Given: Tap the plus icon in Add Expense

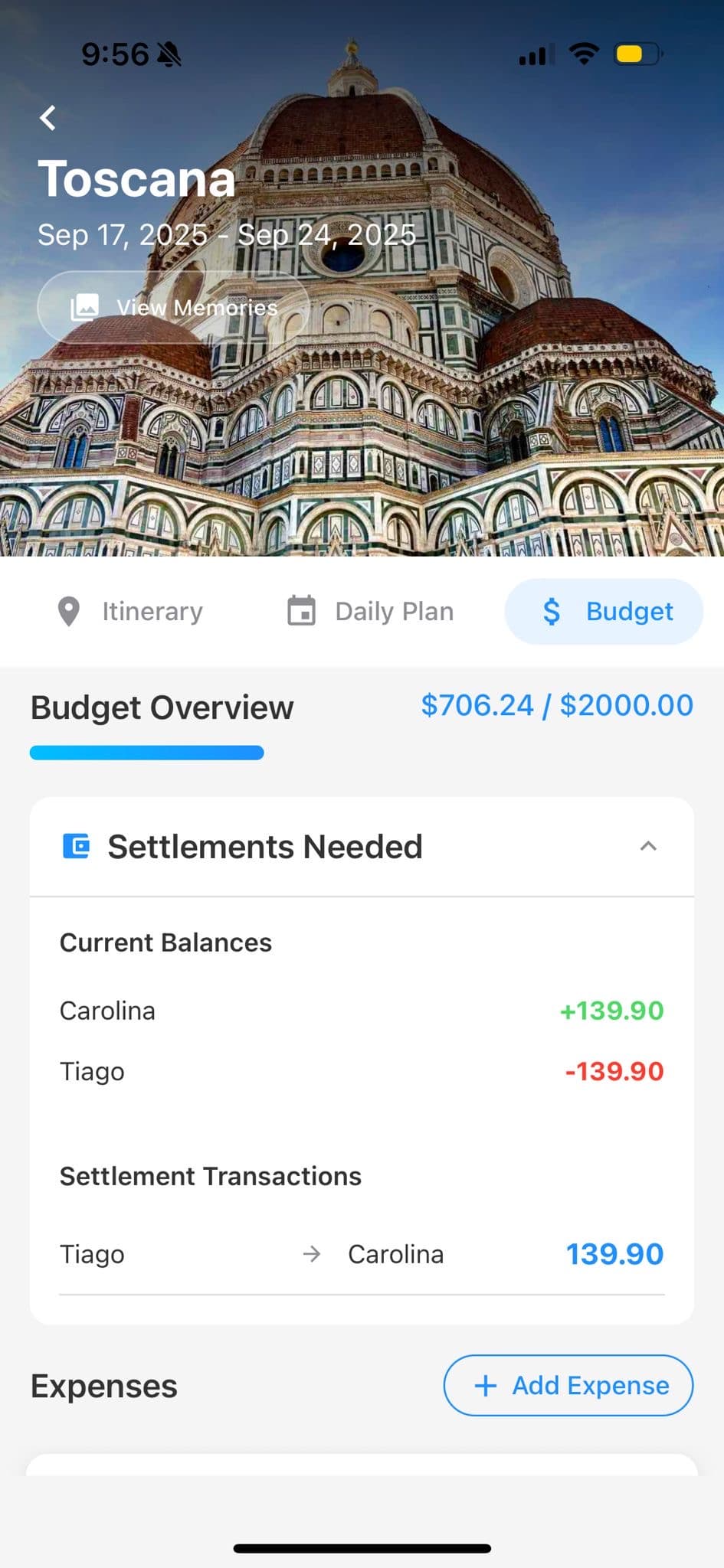Looking at the screenshot, I should pyautogui.click(x=486, y=1385).
